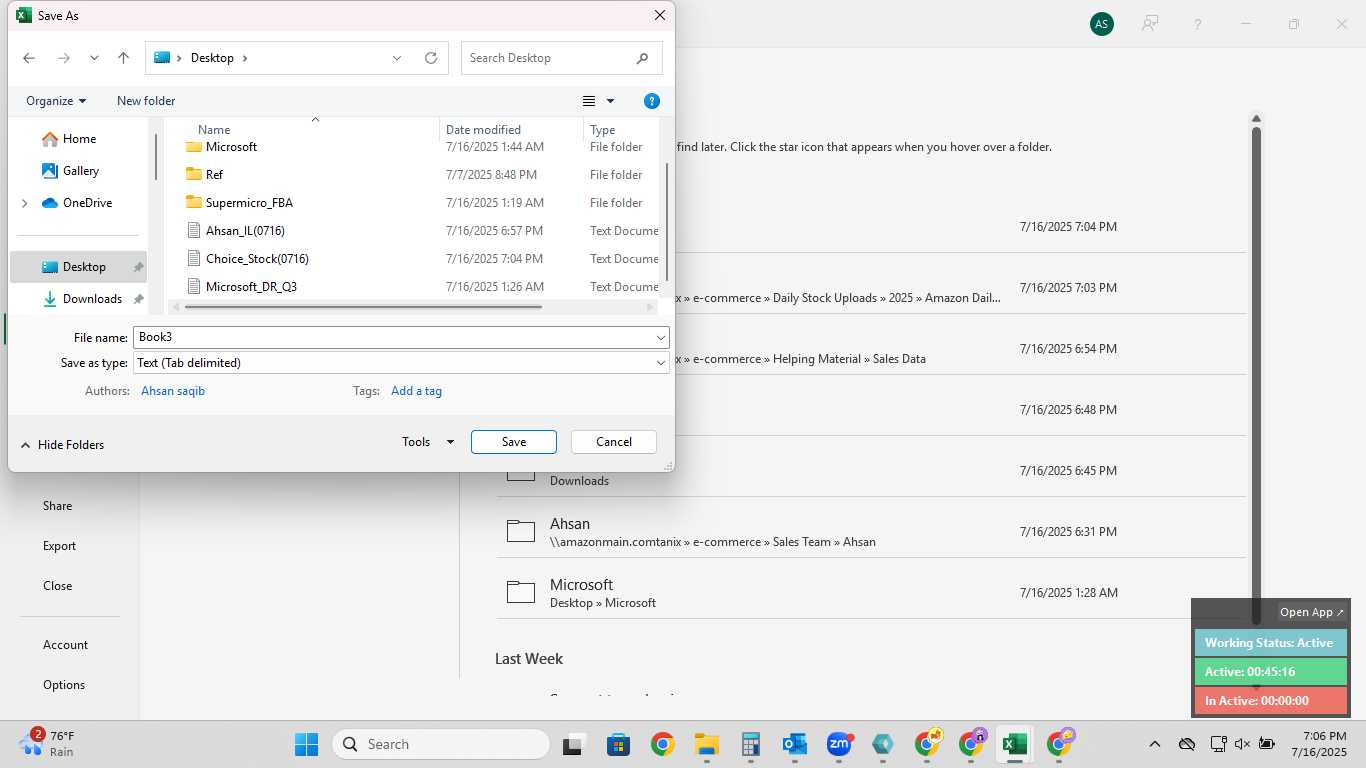Open Outlook from taskbar

795,744
